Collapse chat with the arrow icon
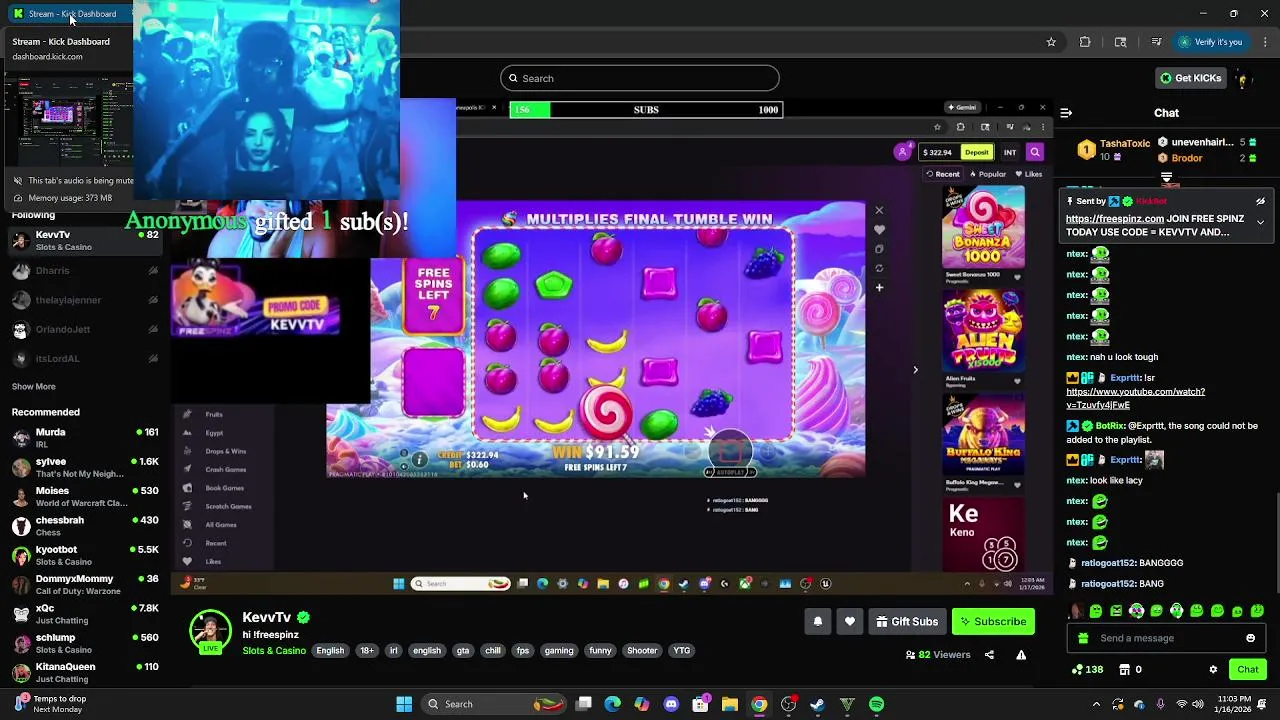This screenshot has height=720, width=1280. (1066, 113)
